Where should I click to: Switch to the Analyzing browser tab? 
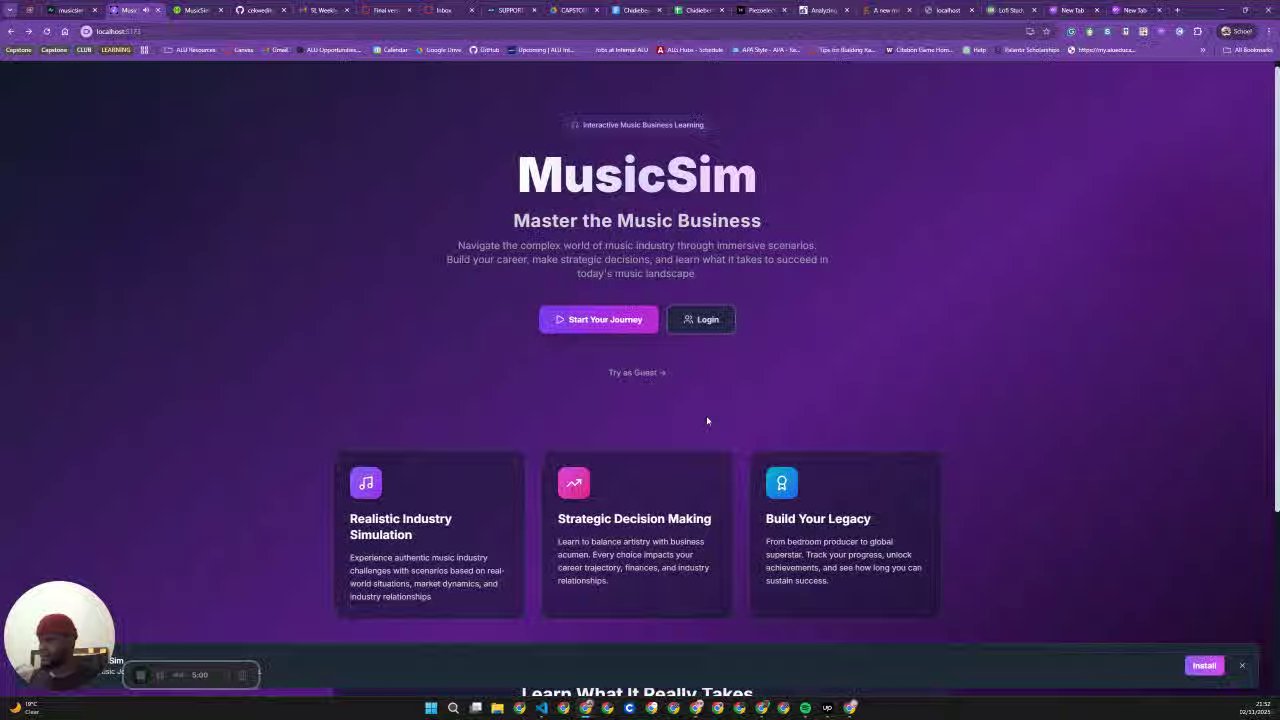pos(823,10)
